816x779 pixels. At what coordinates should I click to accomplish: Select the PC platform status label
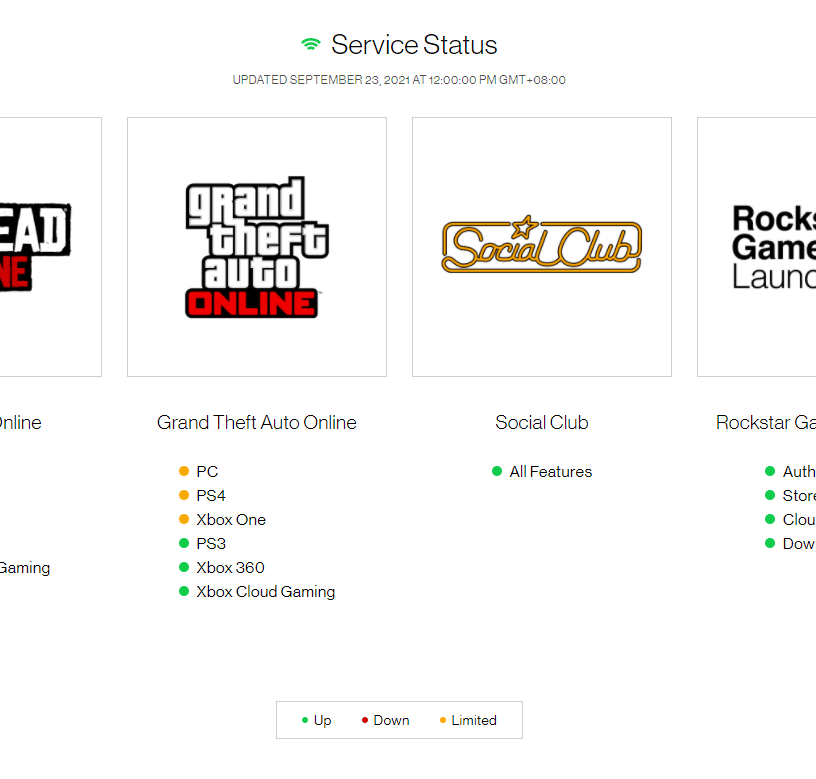coord(207,471)
